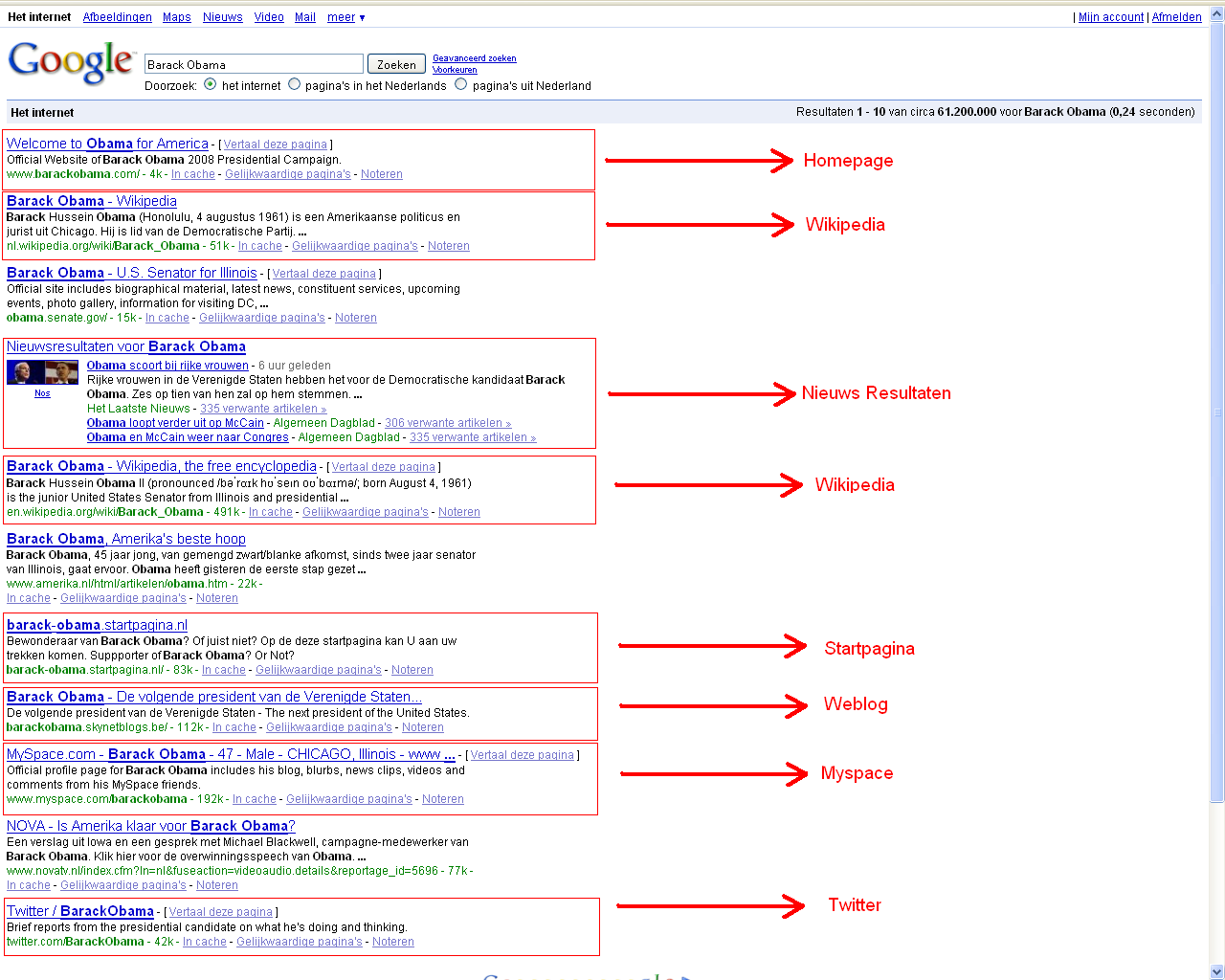Open 'Obama loopt verder uit op McCain' article
The height and width of the screenshot is (980, 1225).
pos(175,423)
